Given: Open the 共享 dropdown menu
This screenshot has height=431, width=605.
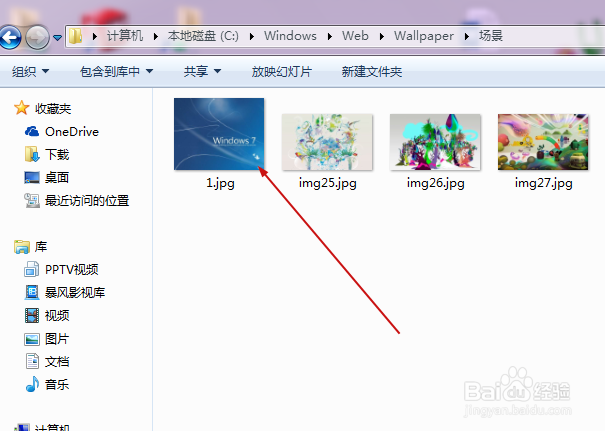Looking at the screenshot, I should pyautogui.click(x=202, y=71).
